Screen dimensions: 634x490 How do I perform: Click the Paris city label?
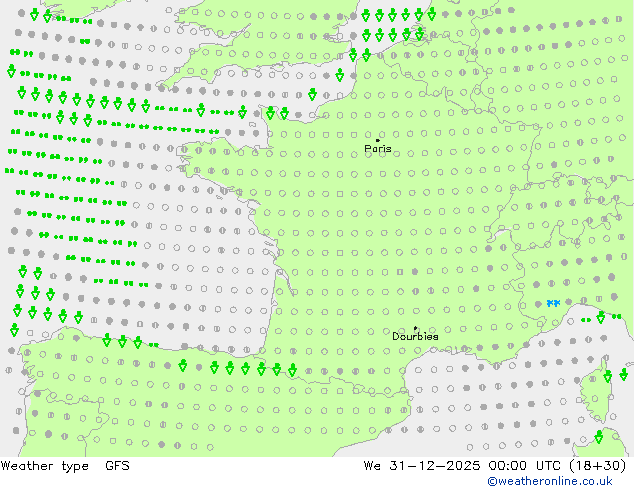coord(378,149)
